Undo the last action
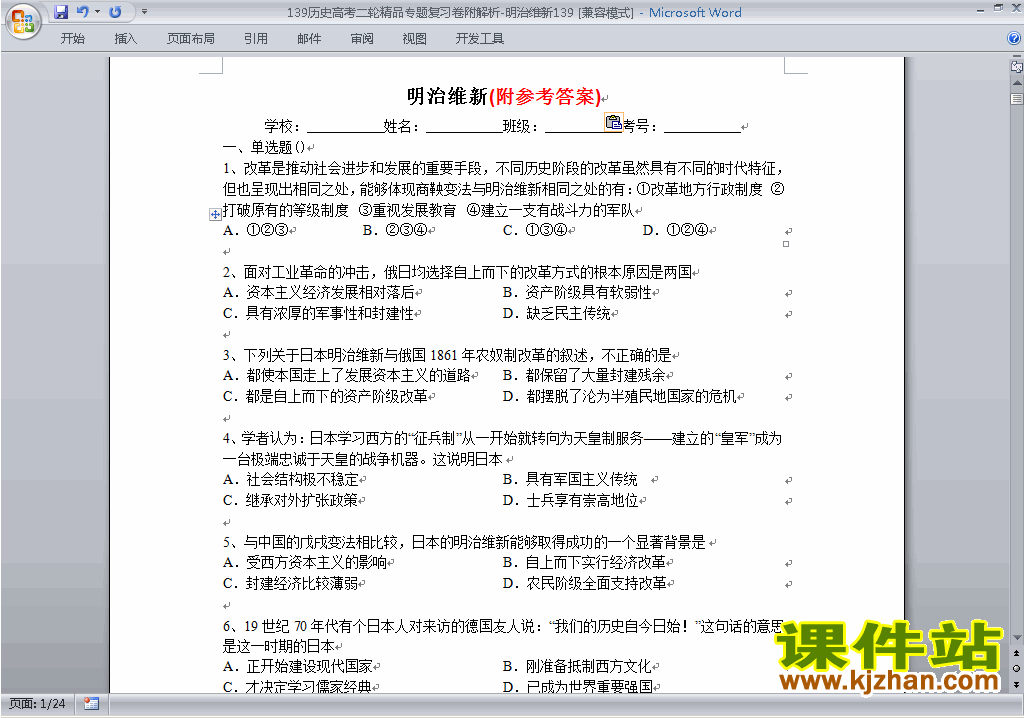 click(x=83, y=12)
